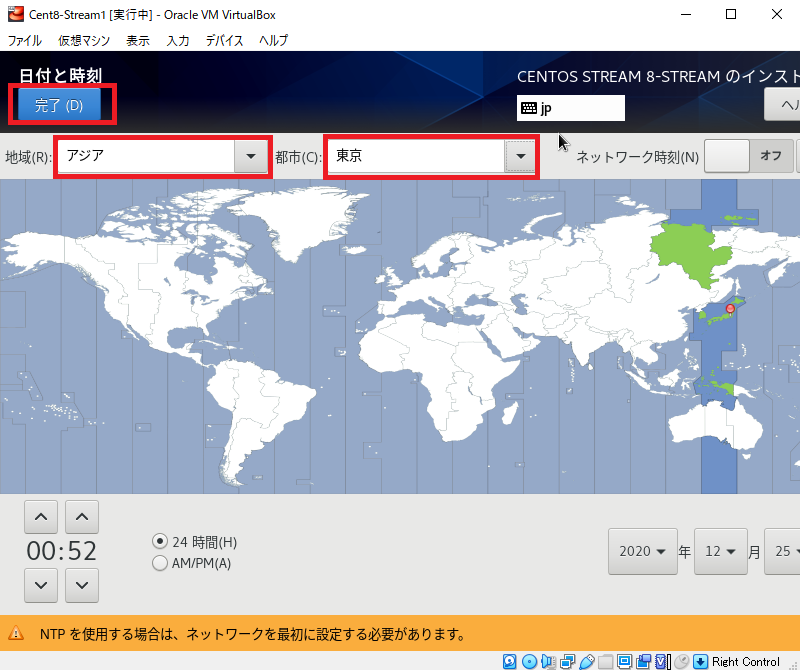Image resolution: width=800 pixels, height=670 pixels.
Task: Open the month 12 dropdown
Action: 720,551
